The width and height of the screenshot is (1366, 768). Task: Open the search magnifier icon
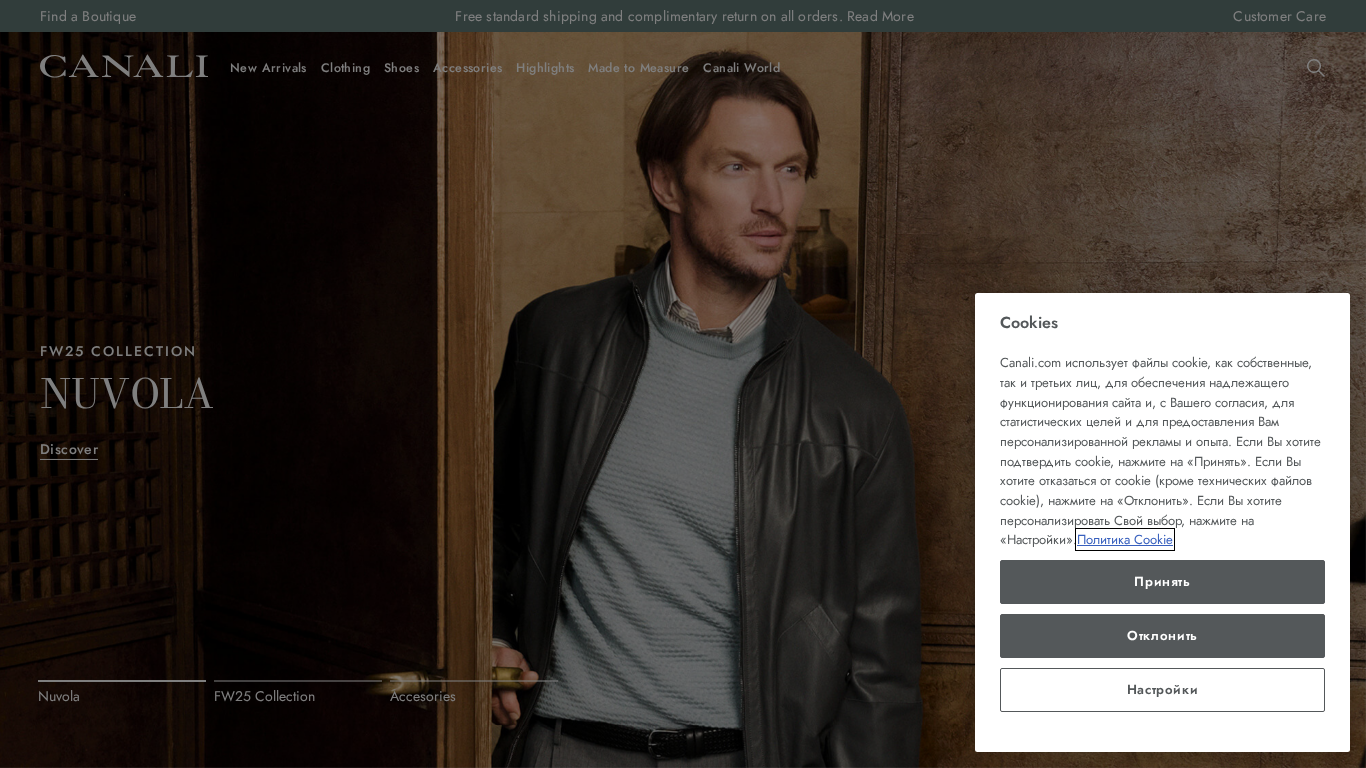click(1315, 68)
